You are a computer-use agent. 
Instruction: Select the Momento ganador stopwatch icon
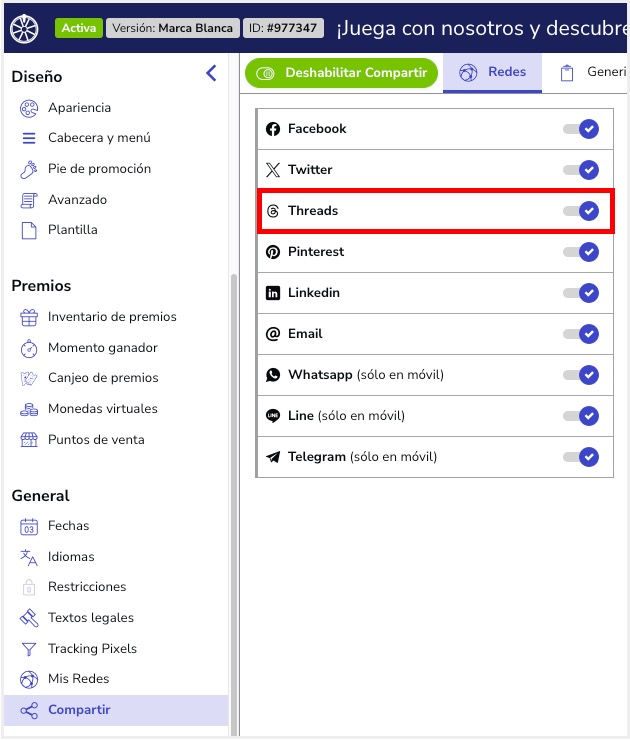[x=29, y=348]
